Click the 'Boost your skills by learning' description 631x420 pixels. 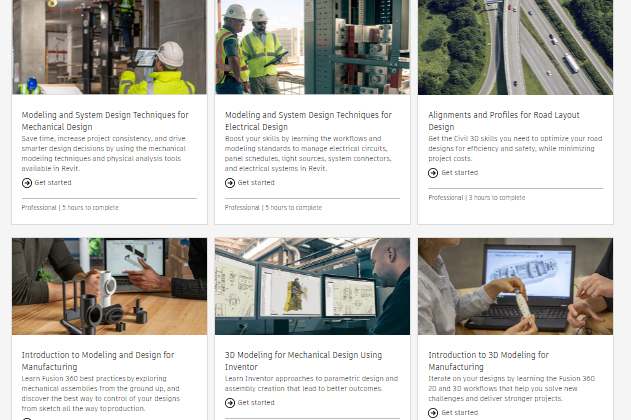click(308, 154)
